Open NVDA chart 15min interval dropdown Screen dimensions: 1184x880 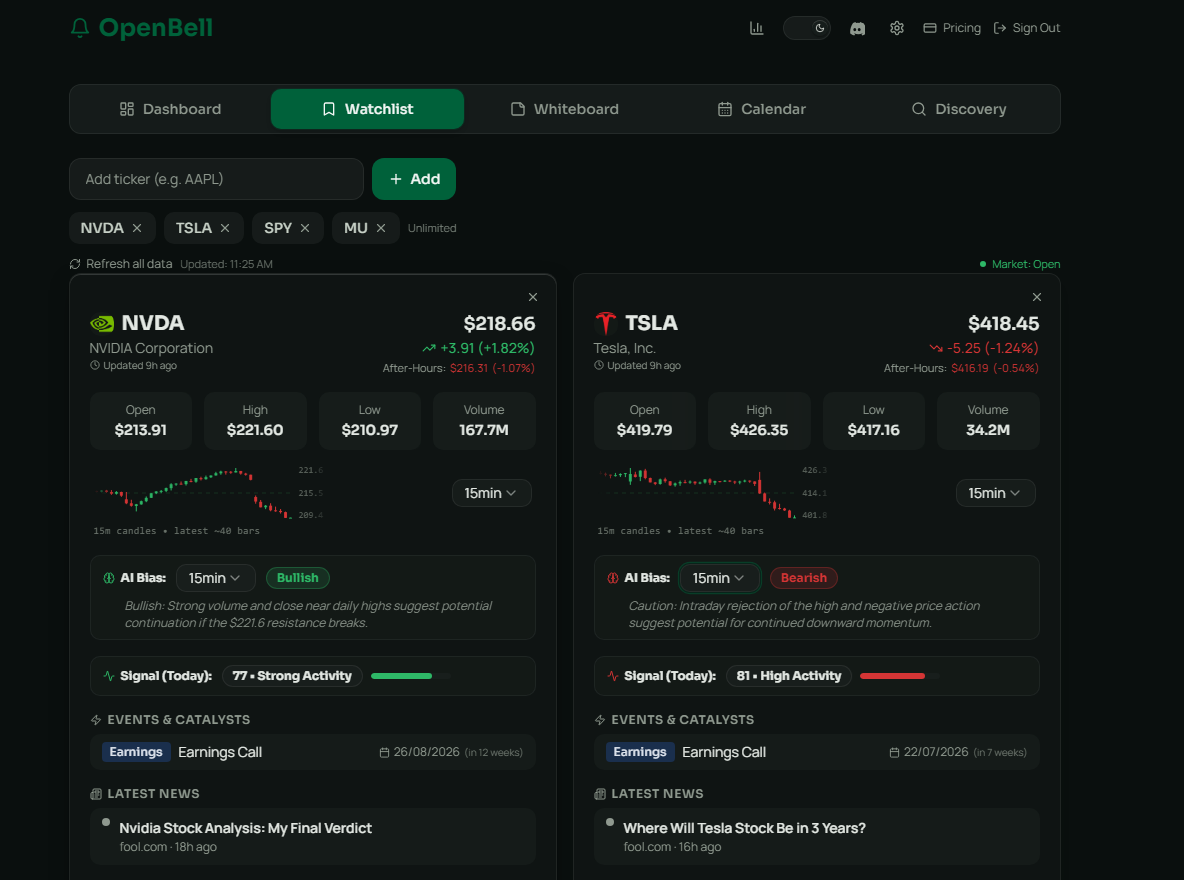[492, 493]
